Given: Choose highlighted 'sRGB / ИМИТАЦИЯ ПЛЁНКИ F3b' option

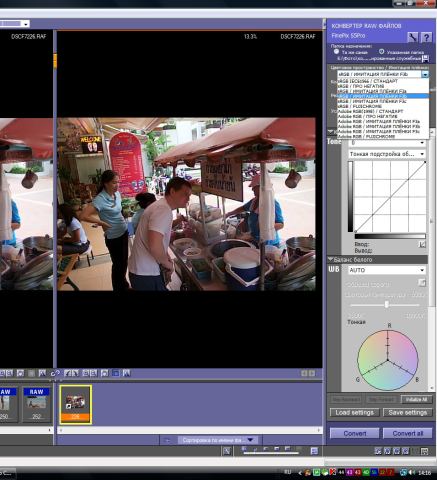Looking at the screenshot, I should tap(383, 96).
